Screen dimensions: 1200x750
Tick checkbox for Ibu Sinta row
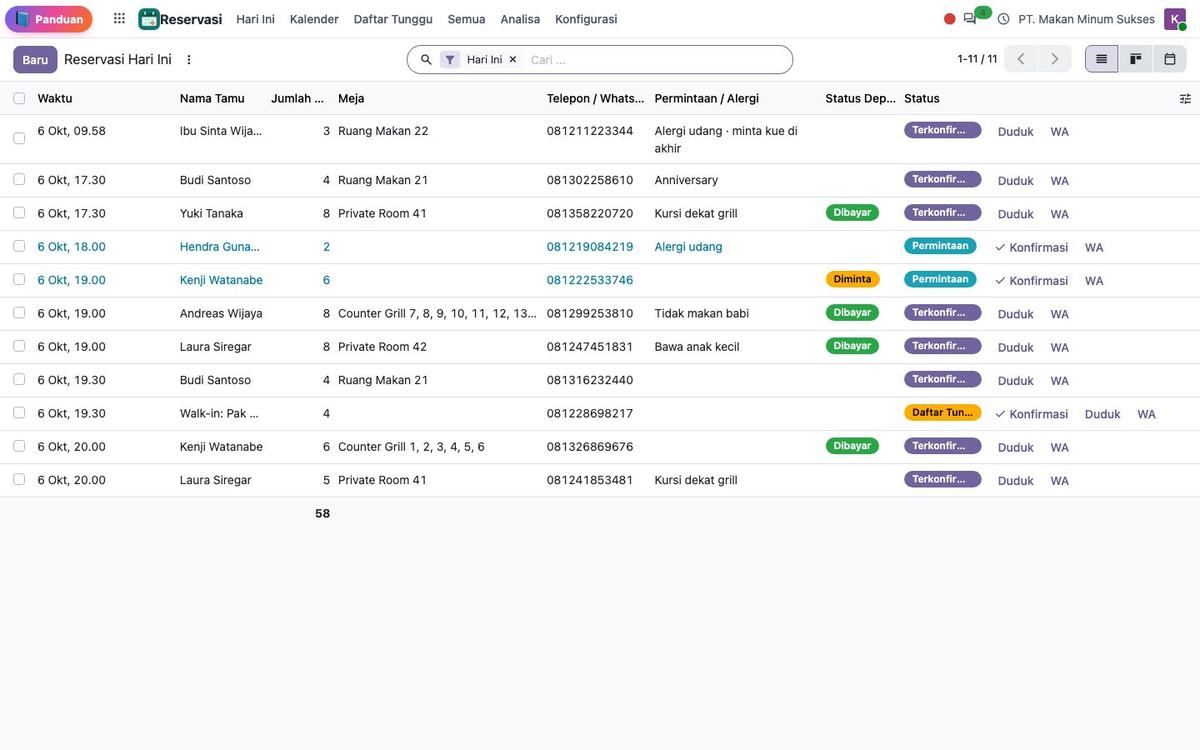[19, 138]
